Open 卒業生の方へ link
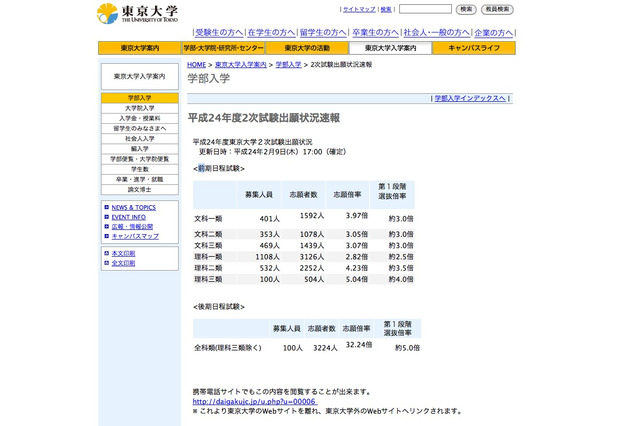The width and height of the screenshot is (640, 426). (x=376, y=33)
